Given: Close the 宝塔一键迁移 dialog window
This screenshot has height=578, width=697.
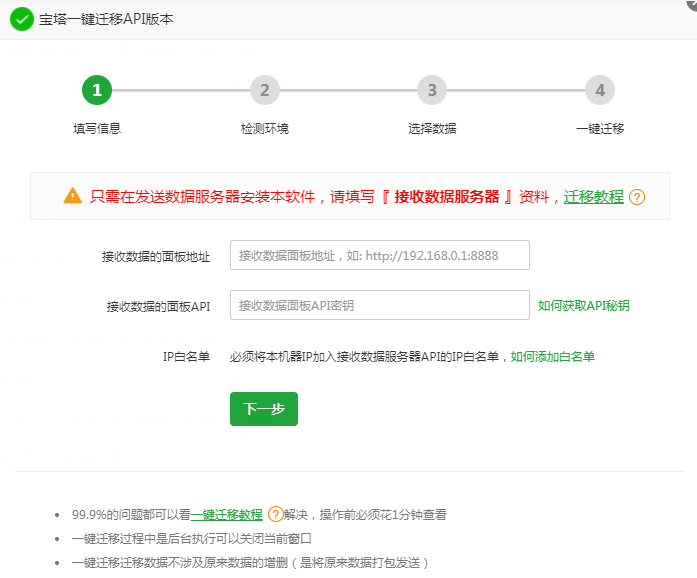Looking at the screenshot, I should [691, 4].
